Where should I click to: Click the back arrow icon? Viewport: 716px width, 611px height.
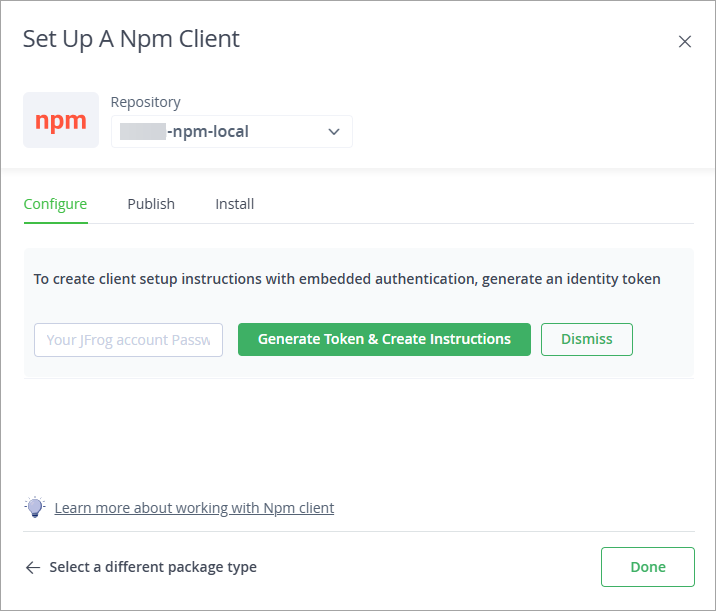pyautogui.click(x=33, y=568)
